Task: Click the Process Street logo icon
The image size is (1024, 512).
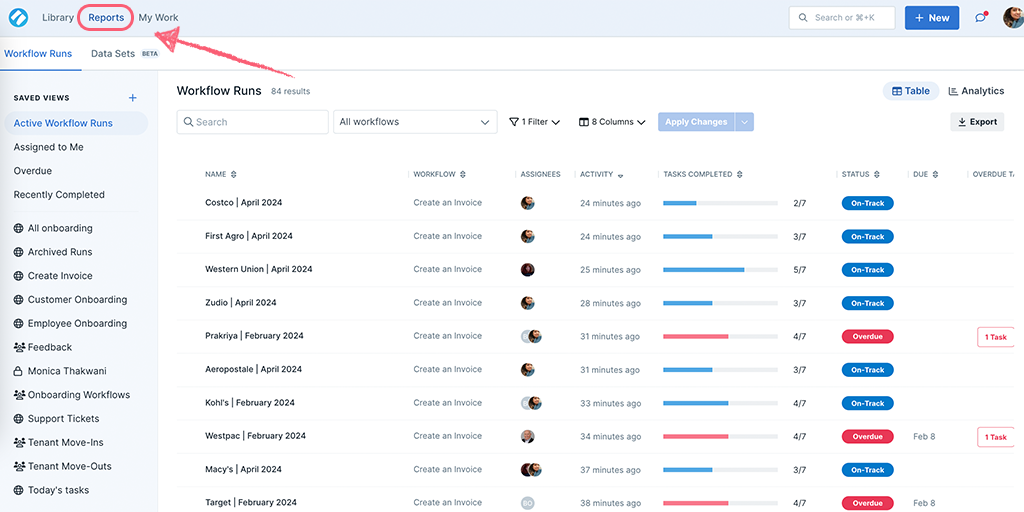Action: tap(18, 18)
